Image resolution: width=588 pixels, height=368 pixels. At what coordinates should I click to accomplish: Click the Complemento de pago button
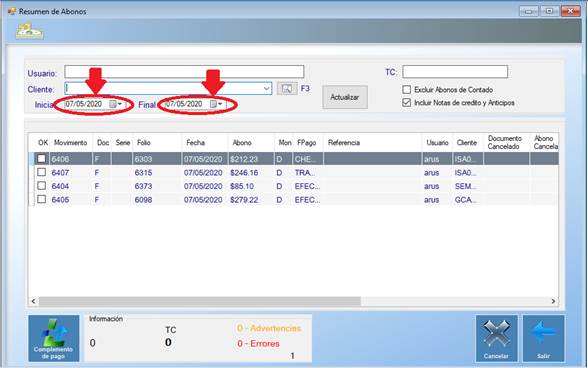point(54,338)
